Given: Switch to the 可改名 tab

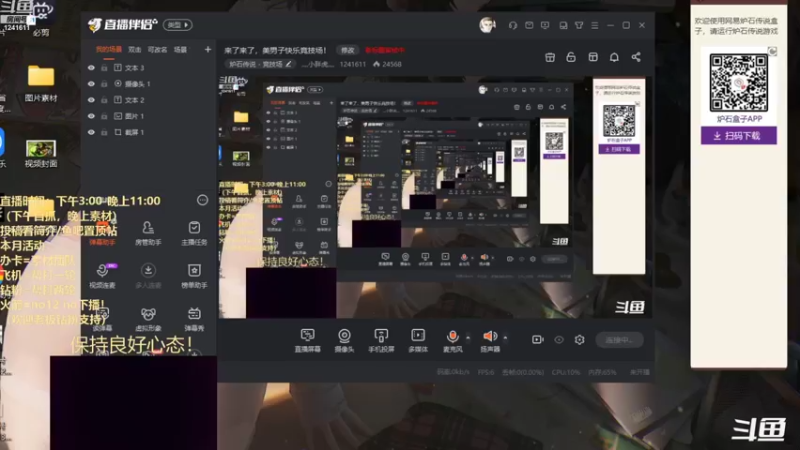Looking at the screenshot, I should point(157,49).
